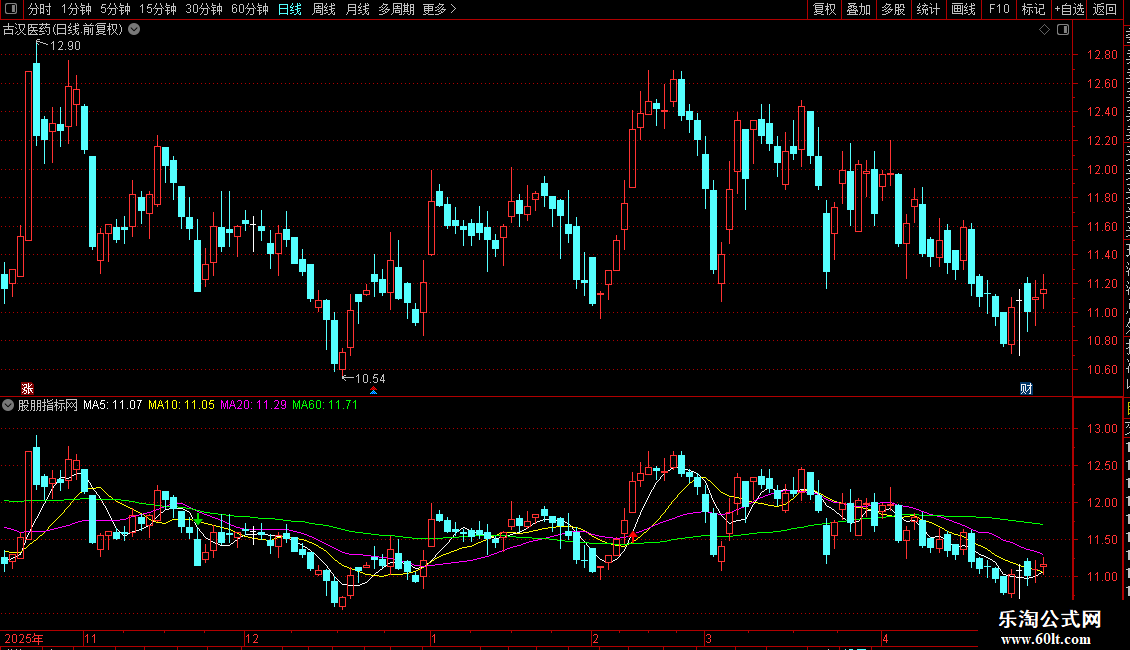This screenshot has width=1130, height=650.
Task: Click the 叠加 overlay button
Action: click(858, 9)
